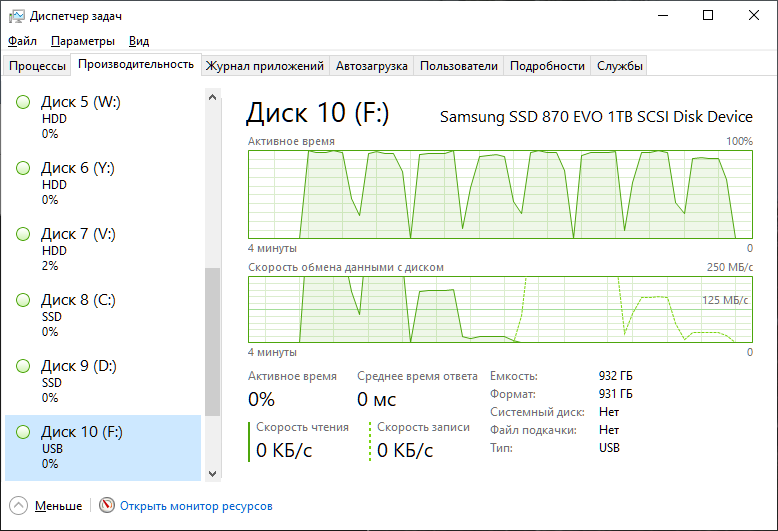Click the Disk 8 (C:) status circle icon
The width and height of the screenshot is (778, 531).
23,300
